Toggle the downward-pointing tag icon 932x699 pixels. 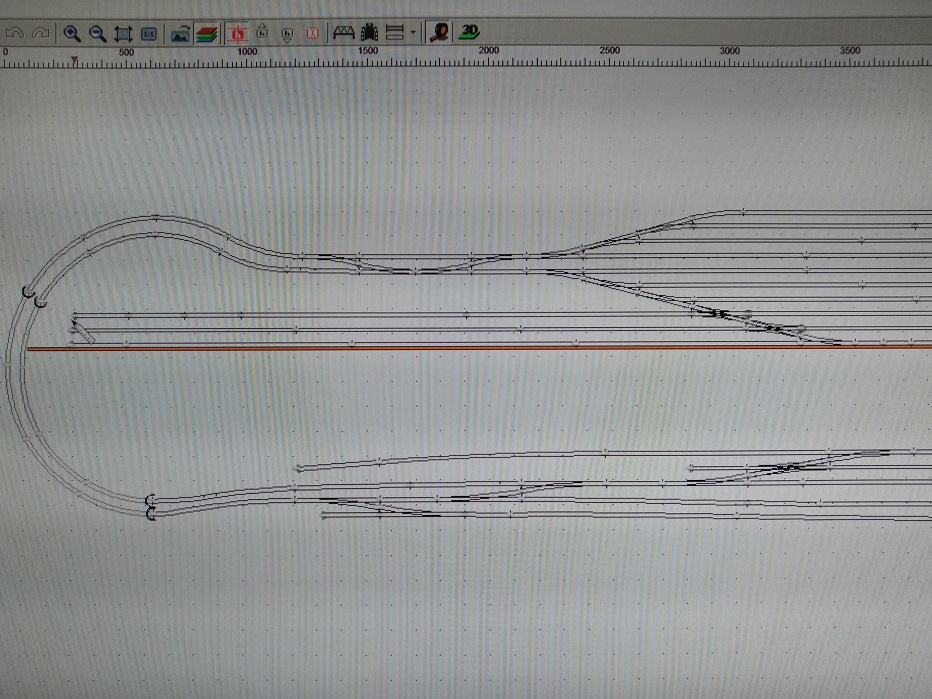pyautogui.click(x=287, y=33)
